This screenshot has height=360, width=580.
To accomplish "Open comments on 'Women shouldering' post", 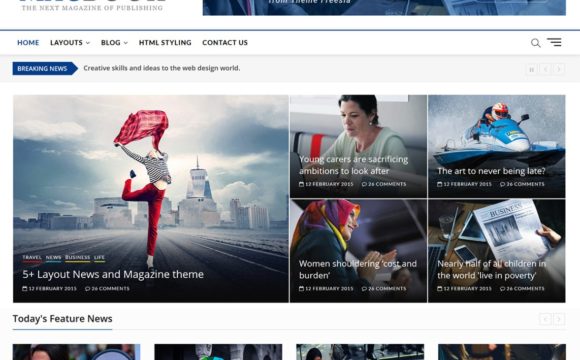I will pyautogui.click(x=384, y=289).
